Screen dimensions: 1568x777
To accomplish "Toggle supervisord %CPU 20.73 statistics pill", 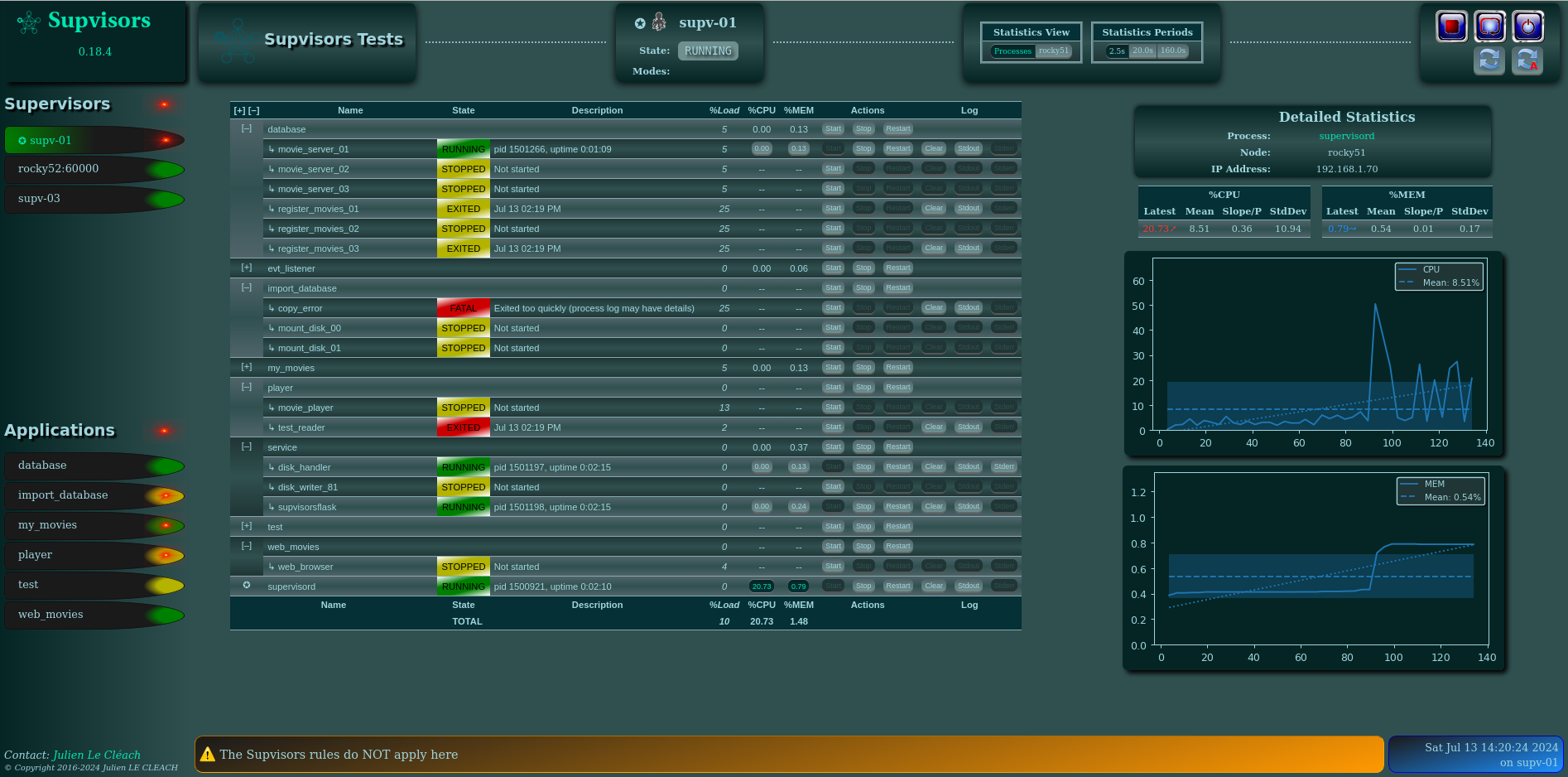I will click(x=762, y=586).
